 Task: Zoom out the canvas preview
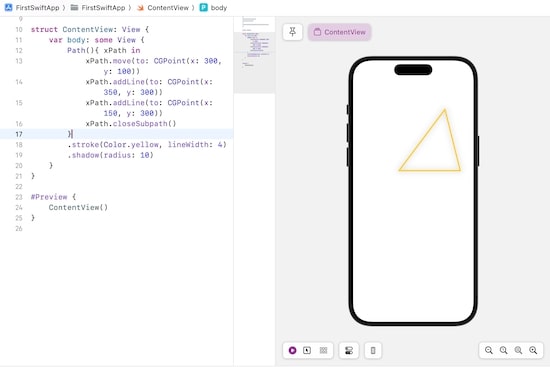pos(489,350)
